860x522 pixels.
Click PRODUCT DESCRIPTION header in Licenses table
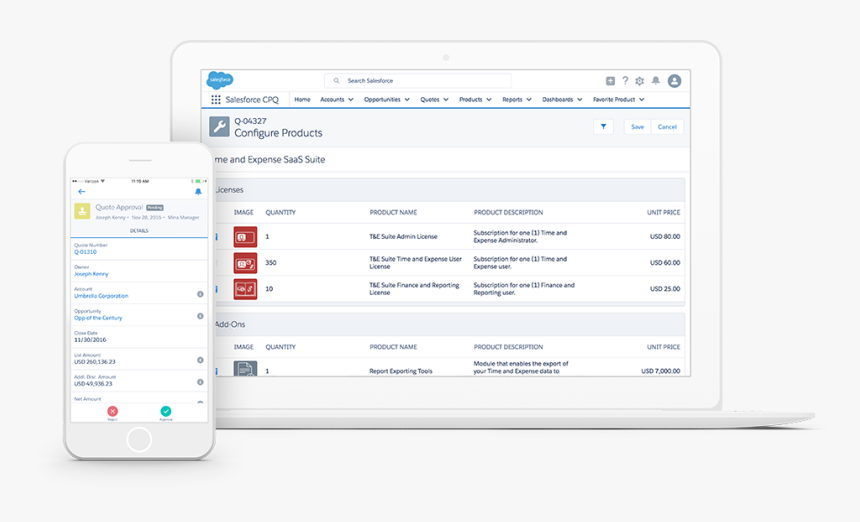pyautogui.click(x=508, y=213)
